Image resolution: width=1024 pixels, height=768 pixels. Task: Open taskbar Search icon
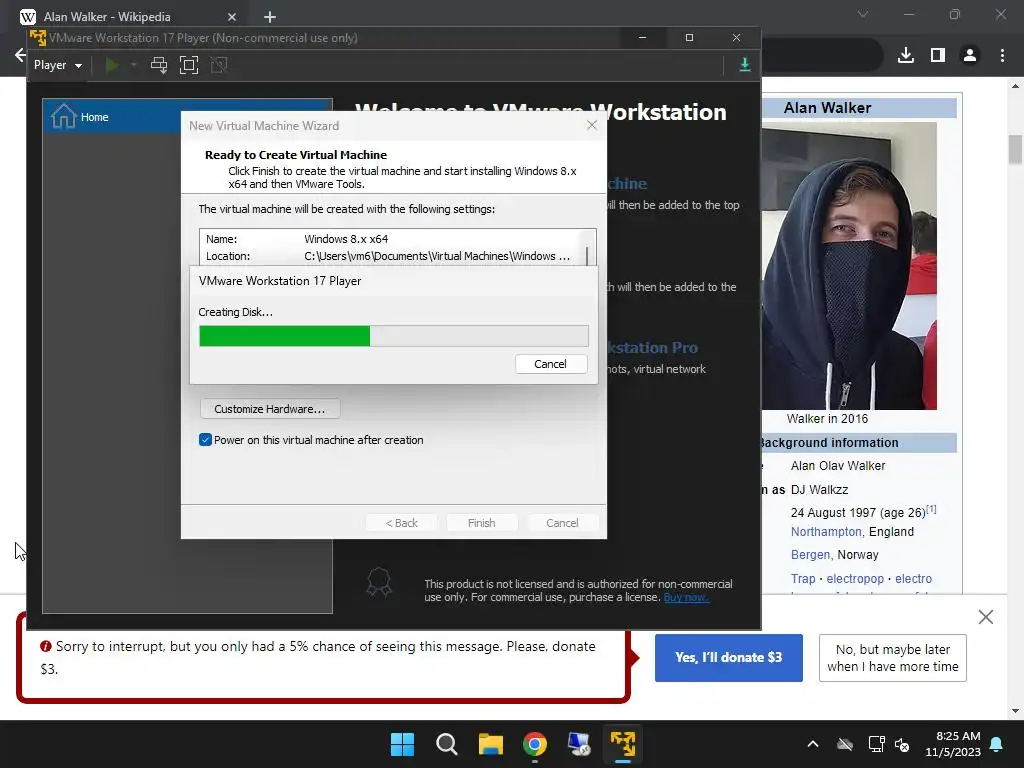447,744
